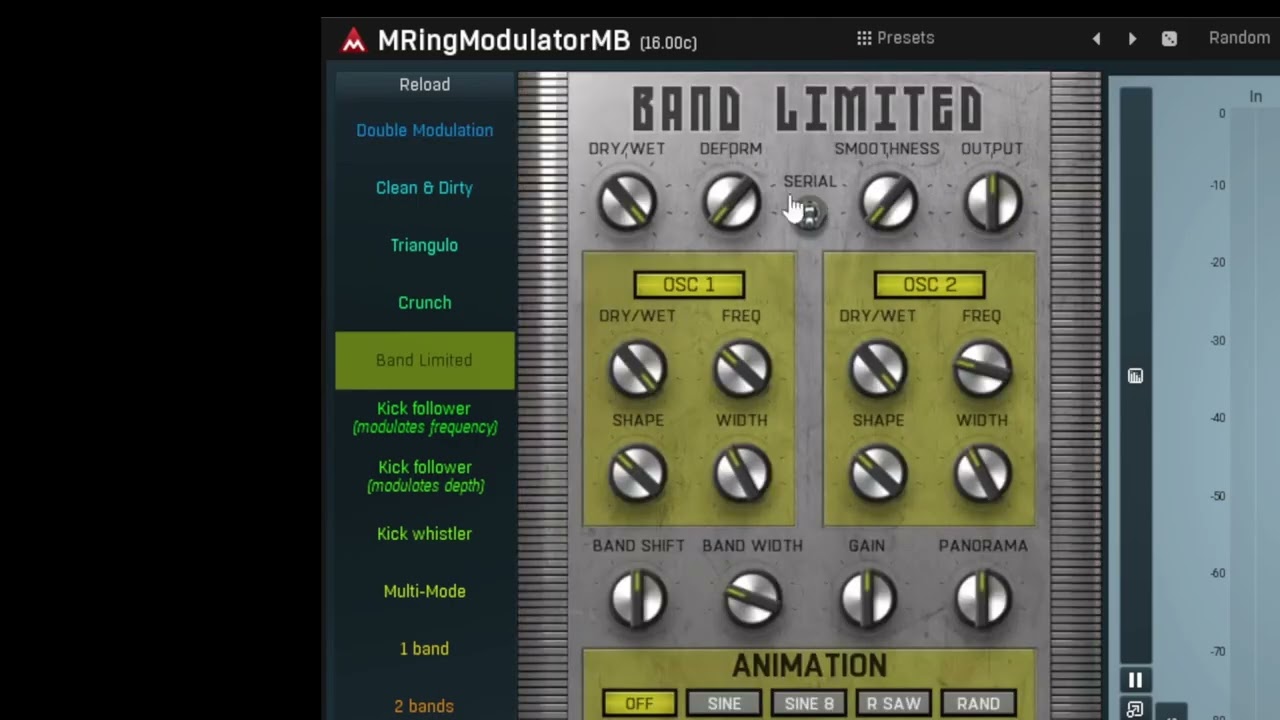Select SINE 8 animation mode
Image resolution: width=1280 pixels, height=720 pixels.
click(x=809, y=704)
